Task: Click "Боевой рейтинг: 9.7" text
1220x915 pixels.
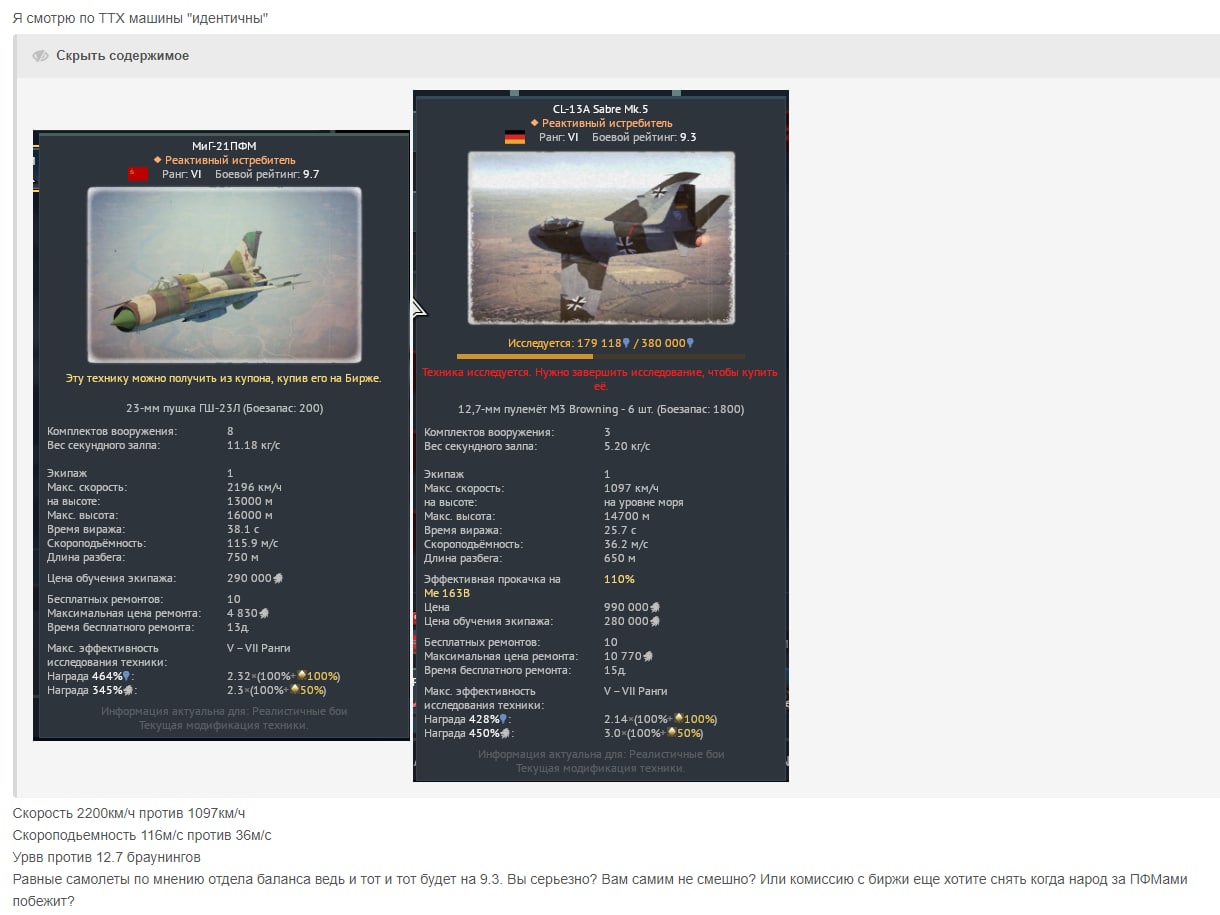Action: [x=267, y=174]
